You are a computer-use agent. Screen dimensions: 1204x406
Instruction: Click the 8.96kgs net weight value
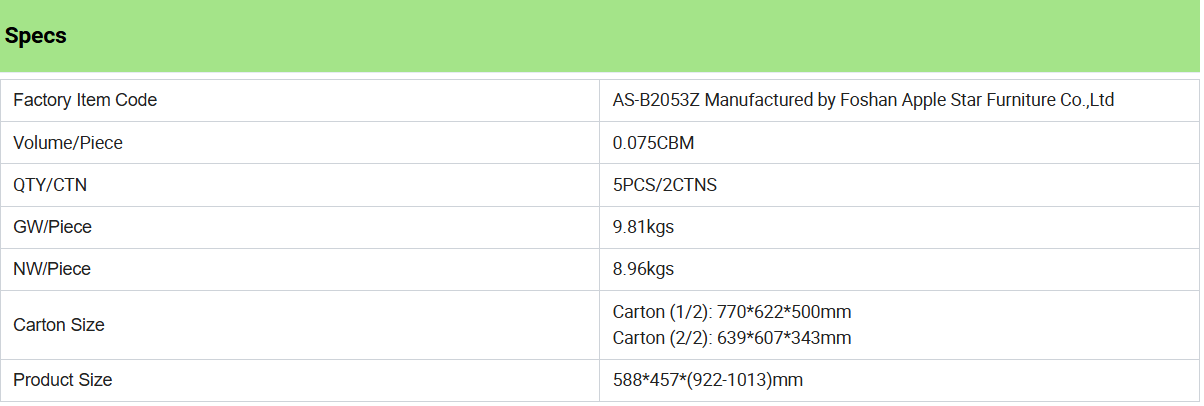tap(643, 269)
